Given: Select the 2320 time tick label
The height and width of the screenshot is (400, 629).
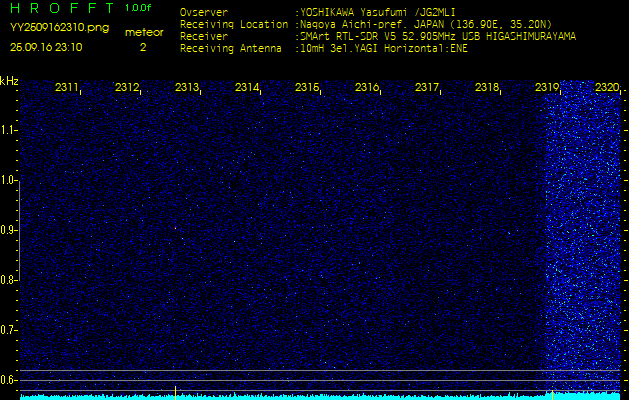Looking at the screenshot, I should [x=606, y=88].
